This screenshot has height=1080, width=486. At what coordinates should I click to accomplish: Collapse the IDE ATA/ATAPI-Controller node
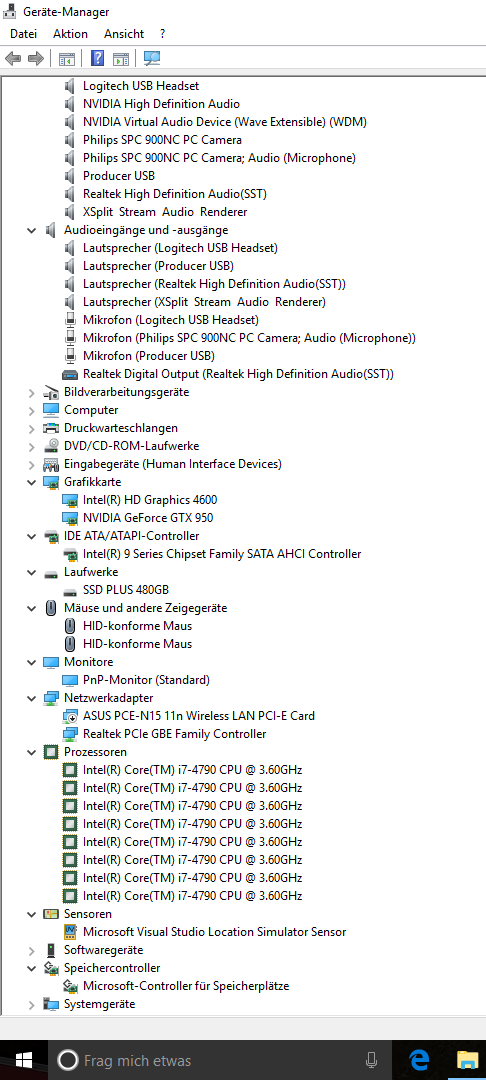[x=31, y=536]
